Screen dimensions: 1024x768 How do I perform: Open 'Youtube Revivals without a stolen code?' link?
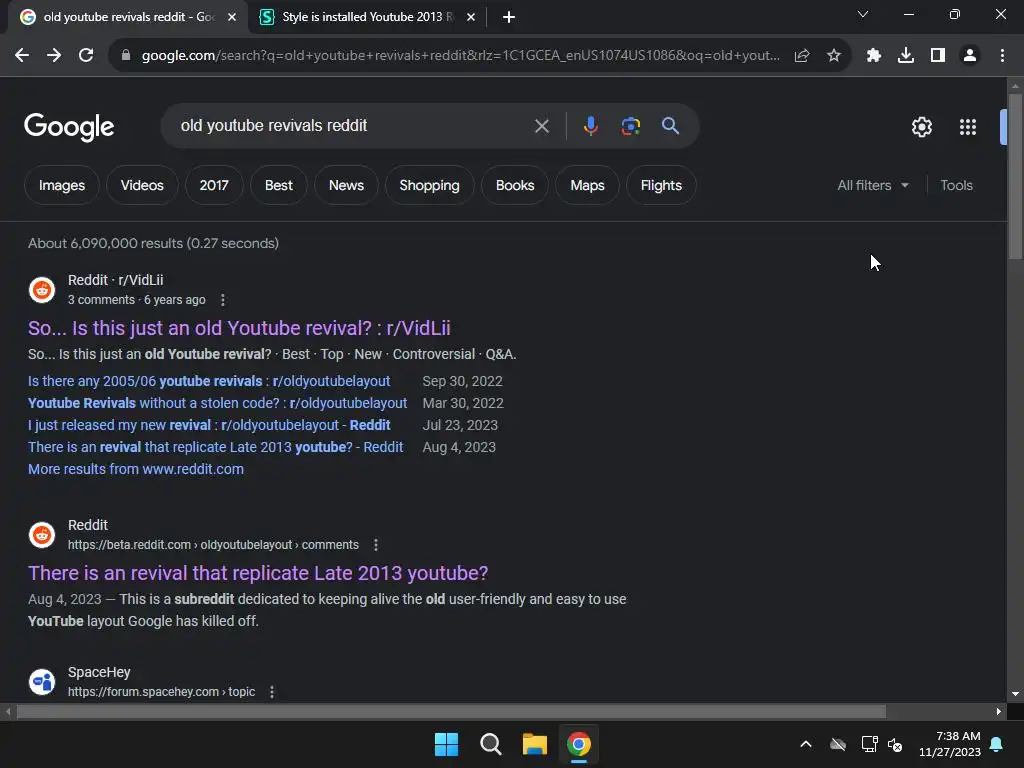(x=217, y=404)
